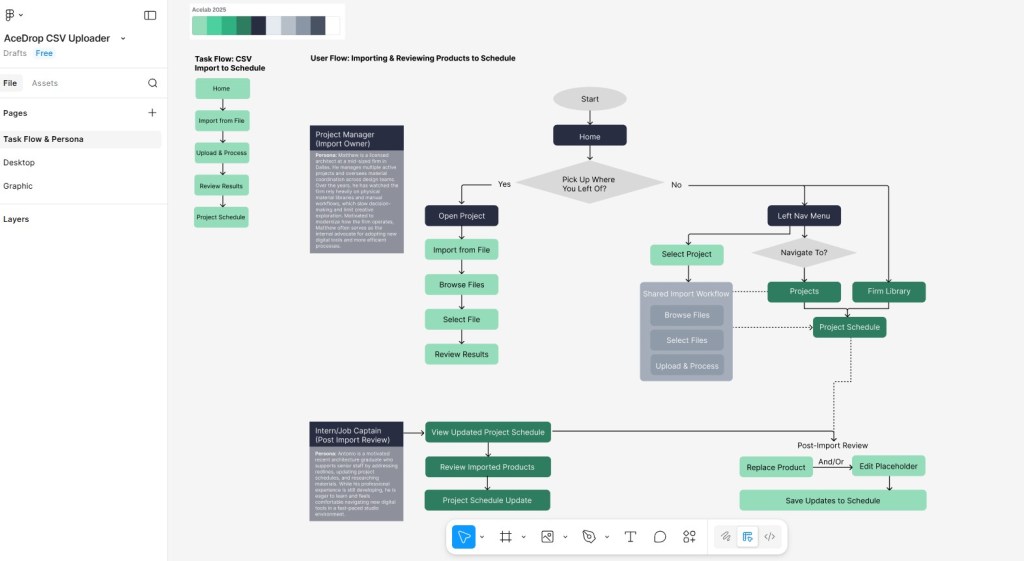Open the Actions/components tool

689,537
